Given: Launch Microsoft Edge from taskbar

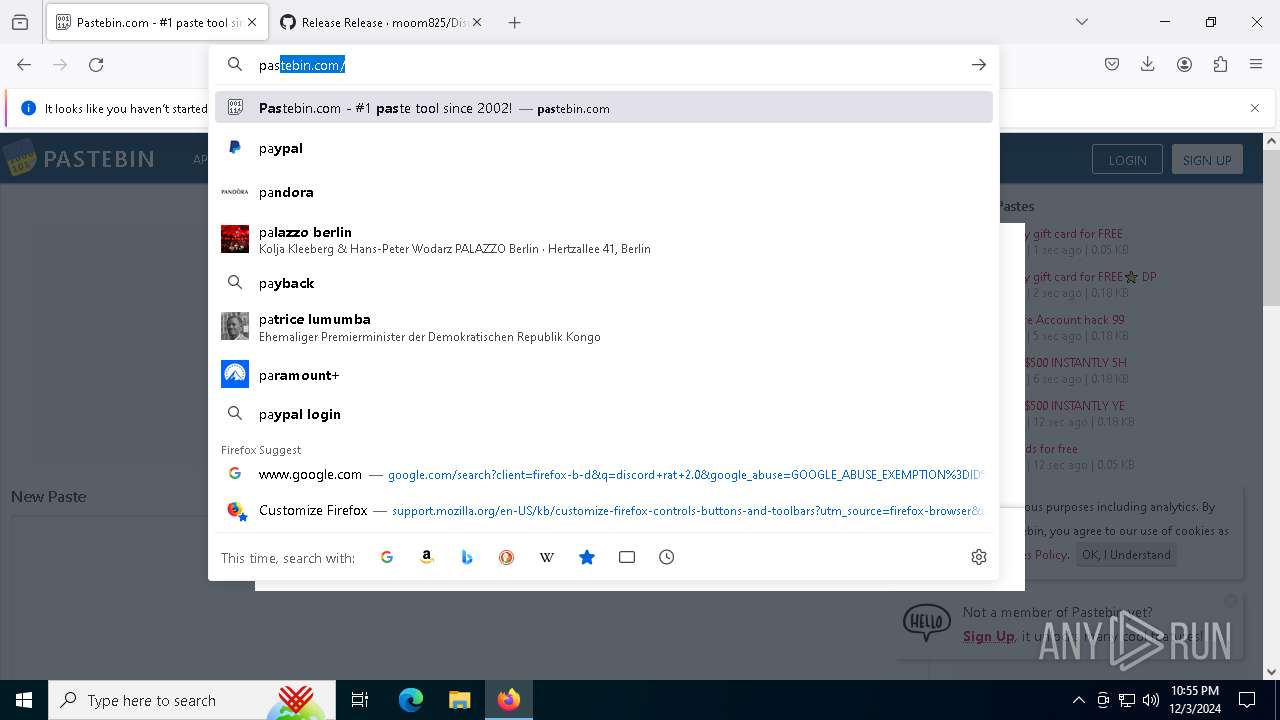Looking at the screenshot, I should tap(411, 700).
